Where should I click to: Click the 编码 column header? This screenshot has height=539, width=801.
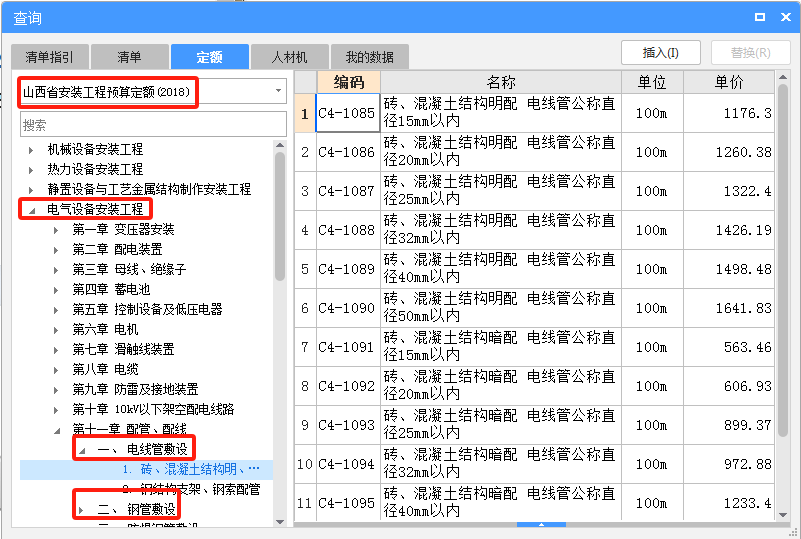pyautogui.click(x=348, y=82)
